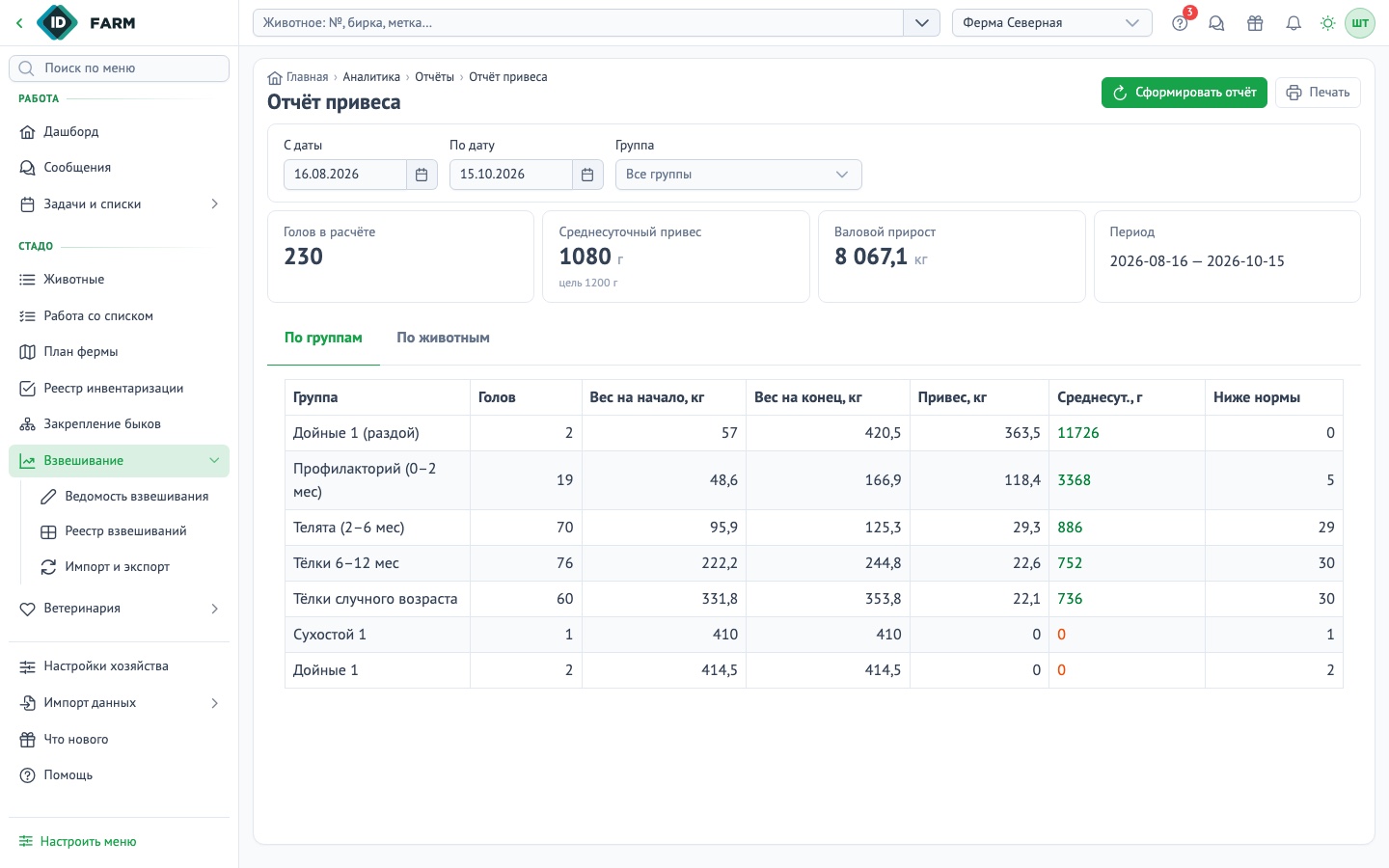This screenshot has height=868, width=1389.
Task: Click the Сформировать отчёт button
Action: 1185,93
